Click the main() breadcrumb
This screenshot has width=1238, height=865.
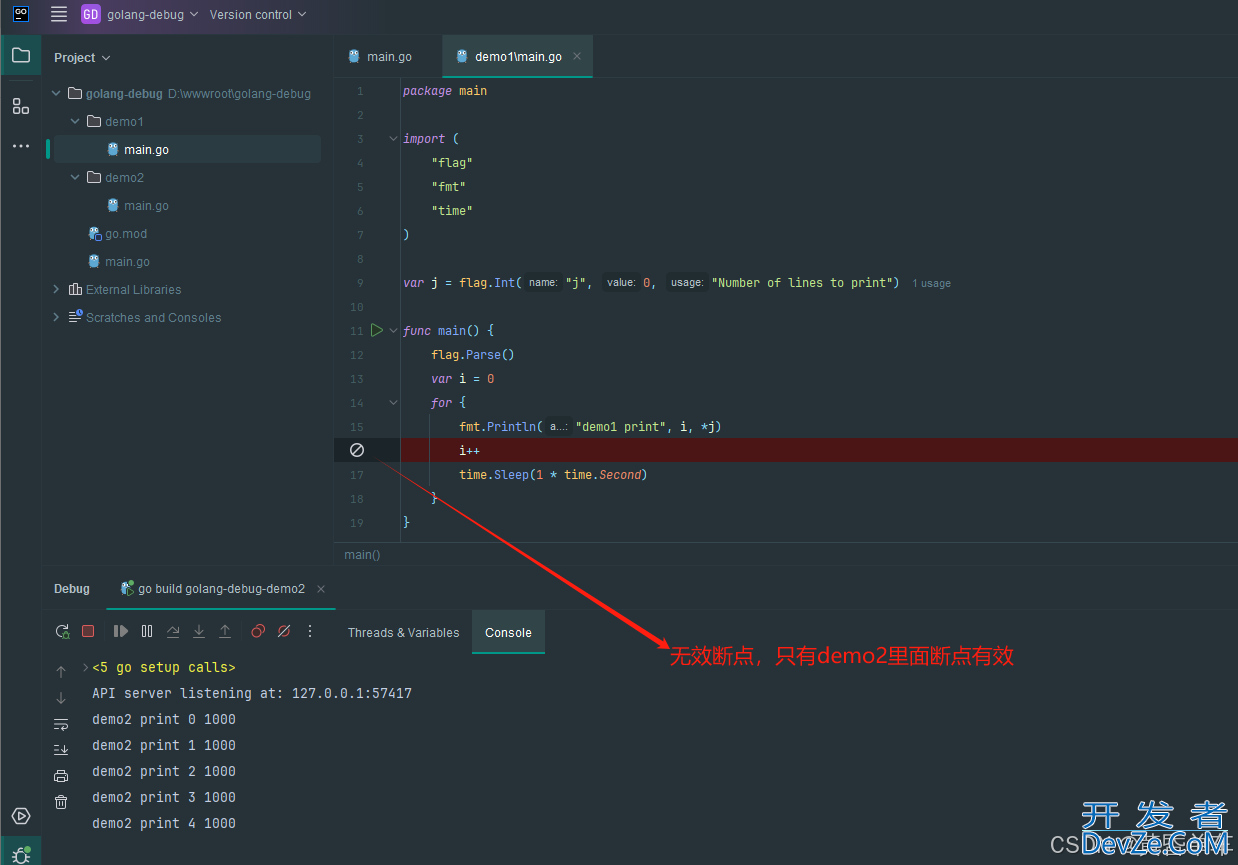(x=362, y=554)
